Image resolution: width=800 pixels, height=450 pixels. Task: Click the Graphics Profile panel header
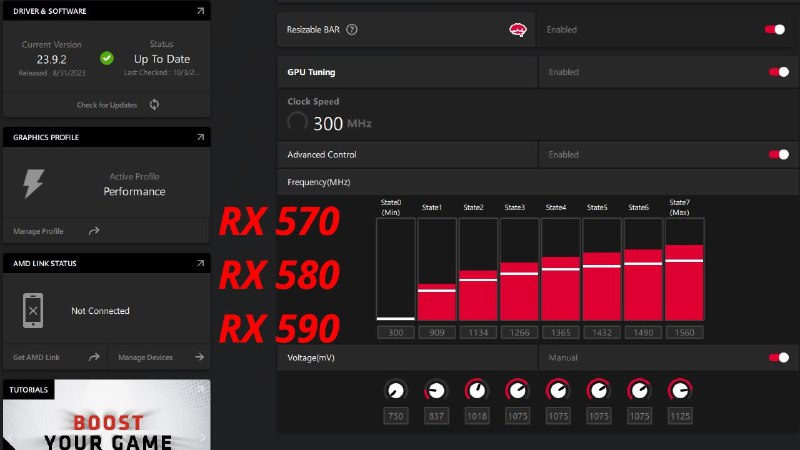click(x=107, y=137)
